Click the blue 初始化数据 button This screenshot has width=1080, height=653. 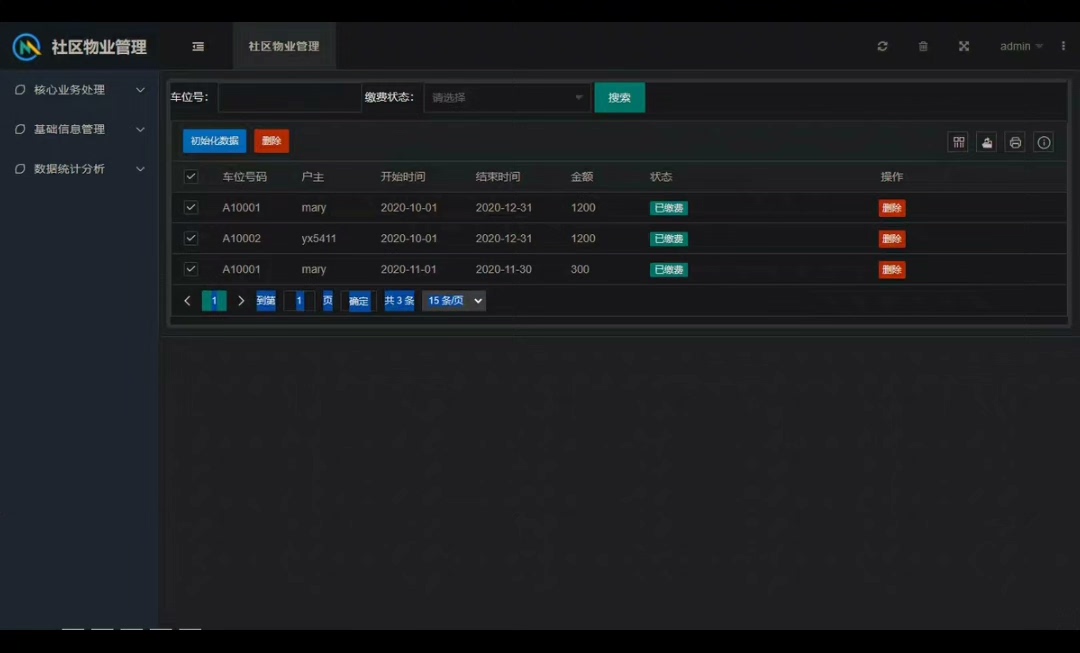[214, 141]
